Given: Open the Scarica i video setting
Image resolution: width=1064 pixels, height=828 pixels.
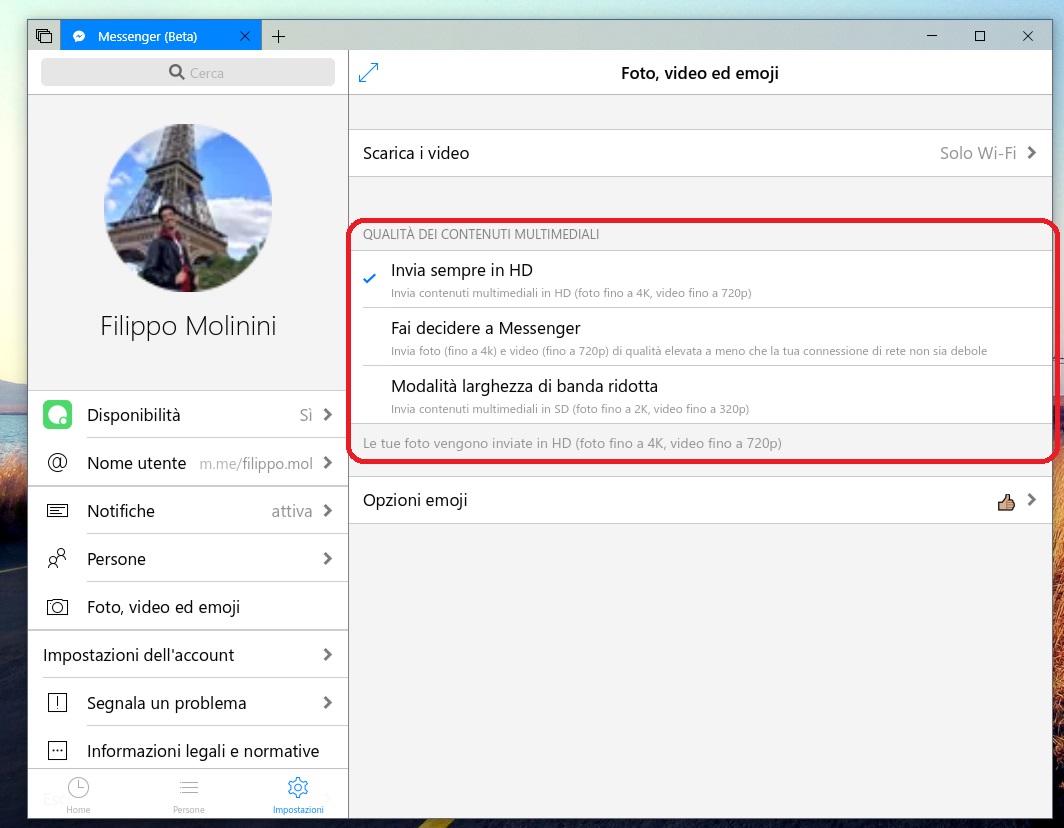Looking at the screenshot, I should 701,153.
